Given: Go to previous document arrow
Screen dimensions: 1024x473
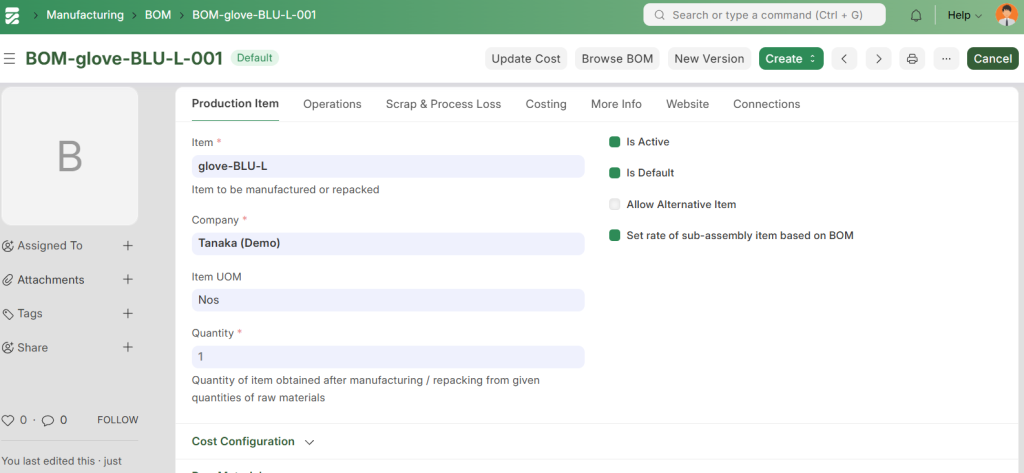Looking at the screenshot, I should (844, 59).
